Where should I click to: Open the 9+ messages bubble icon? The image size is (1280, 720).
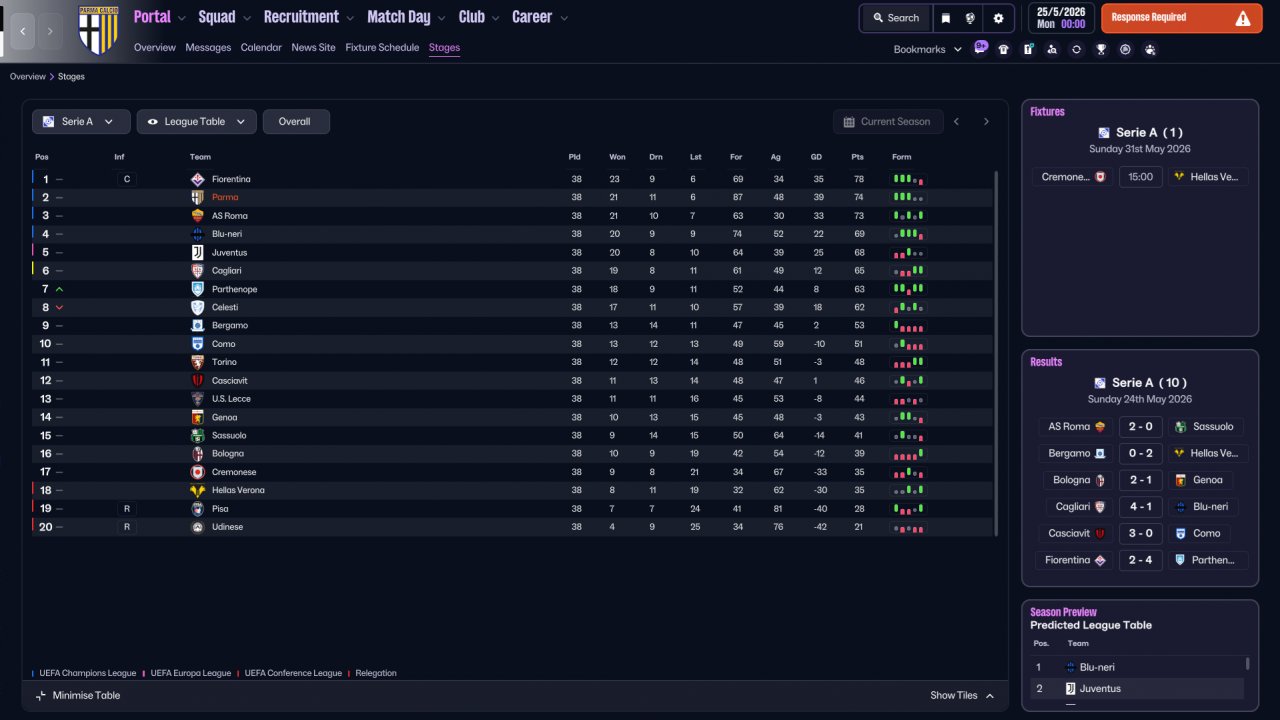[981, 47]
